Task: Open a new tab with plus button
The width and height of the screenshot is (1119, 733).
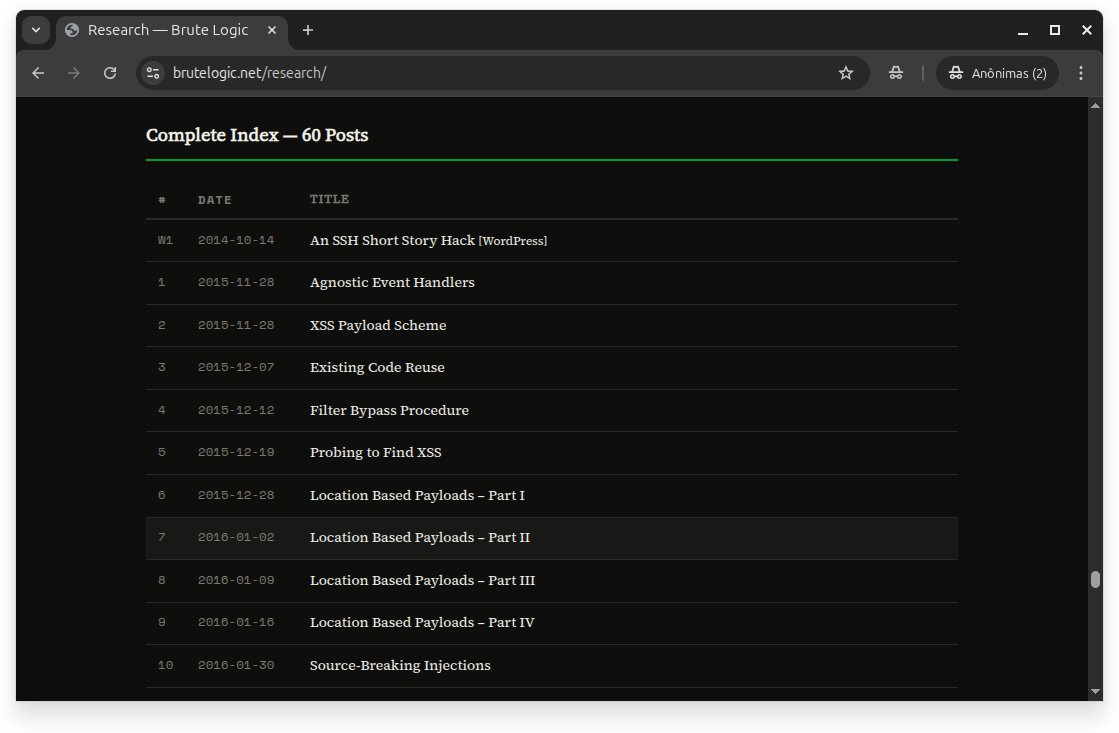Action: [308, 30]
